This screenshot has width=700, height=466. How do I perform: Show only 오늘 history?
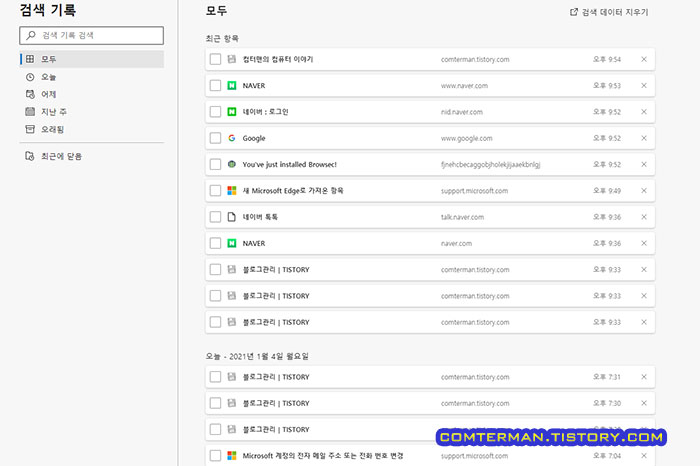point(92,77)
